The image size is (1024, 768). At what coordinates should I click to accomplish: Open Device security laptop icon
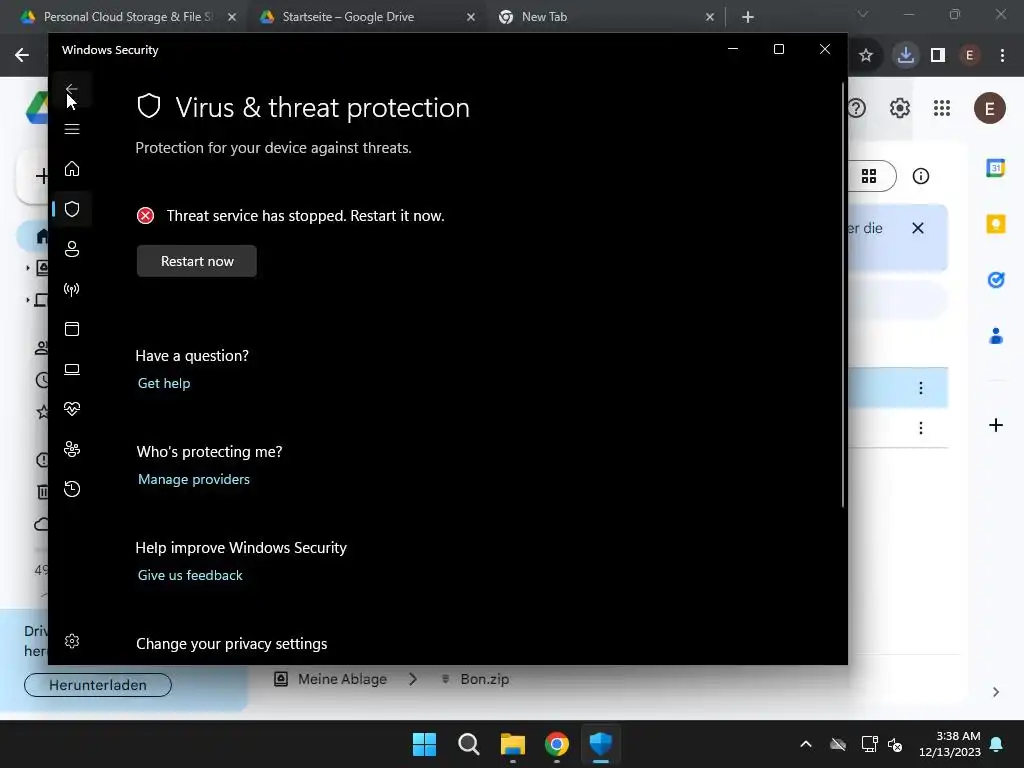coord(72,370)
